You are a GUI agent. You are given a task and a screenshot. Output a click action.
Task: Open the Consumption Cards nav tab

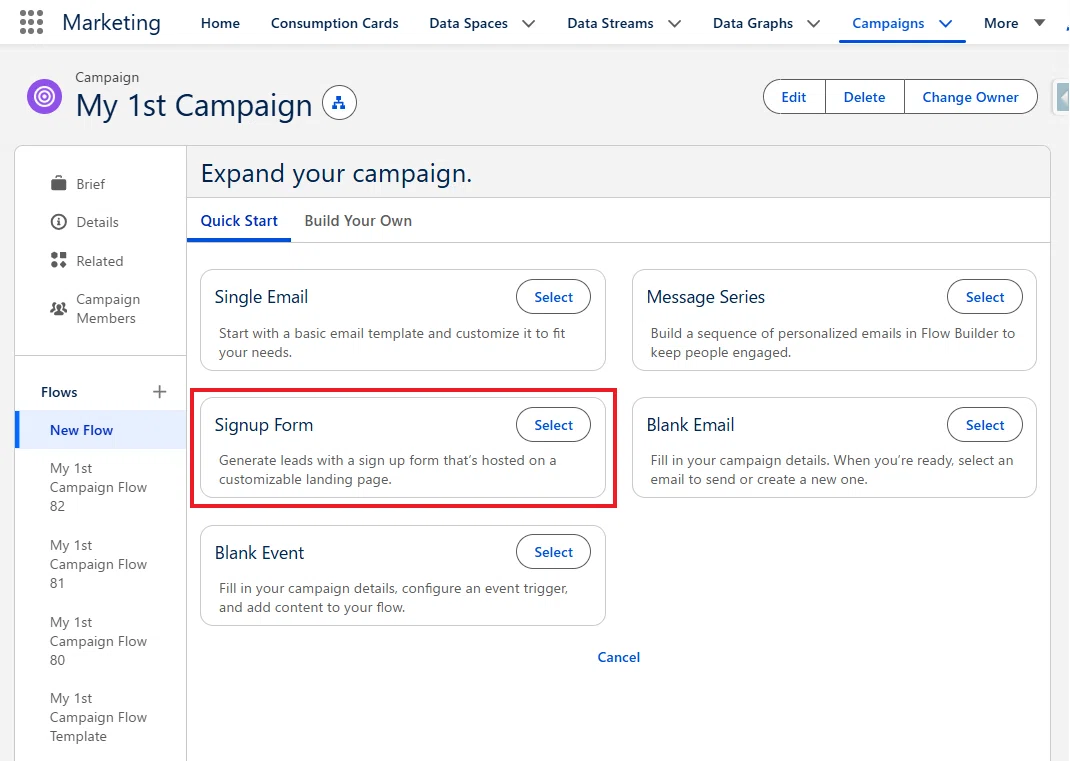coord(334,23)
